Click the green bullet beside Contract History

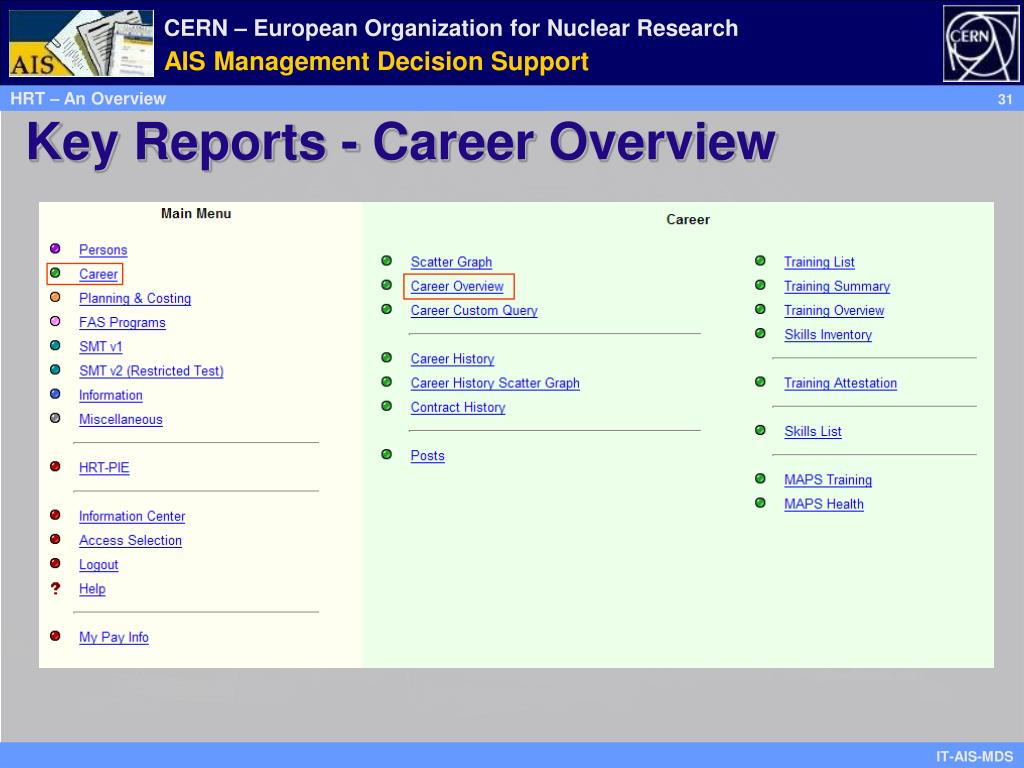coord(387,406)
